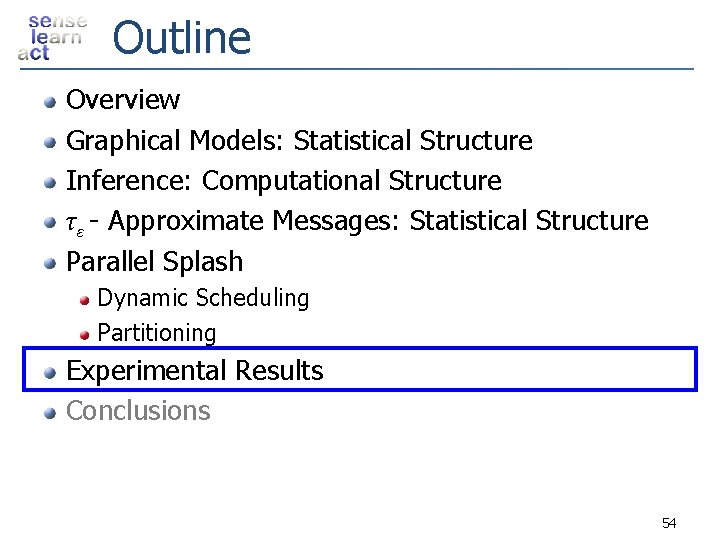Click red bullet beside Partitioning

pos(87,333)
